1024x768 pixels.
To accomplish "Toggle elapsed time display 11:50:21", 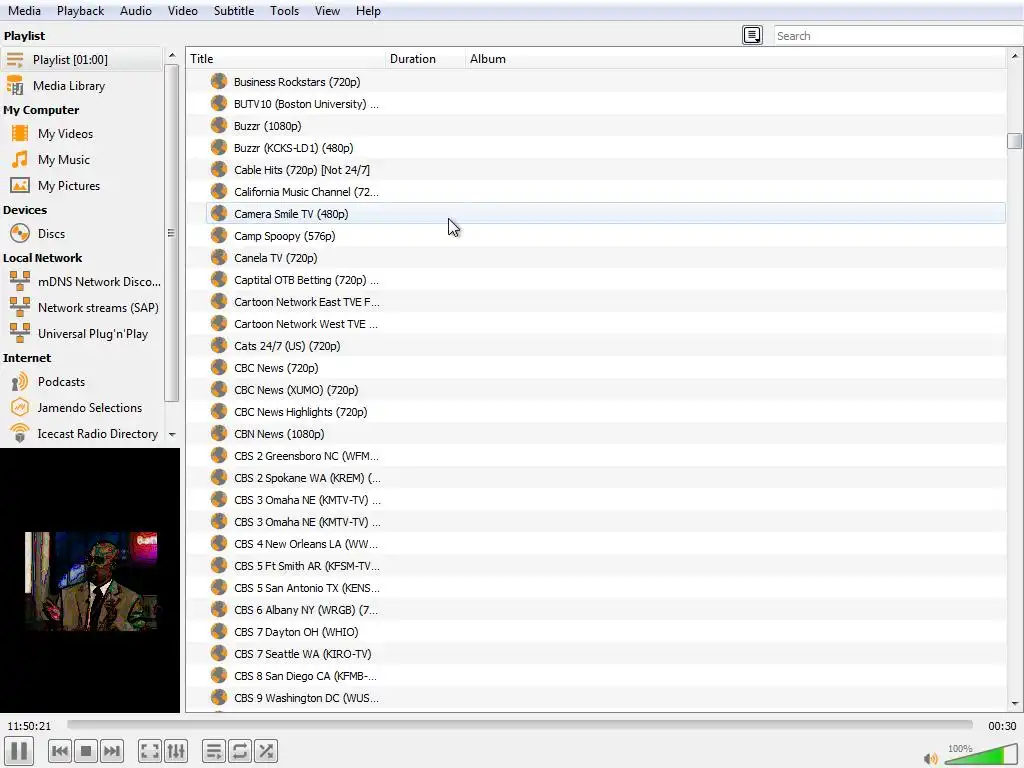I will coord(29,726).
